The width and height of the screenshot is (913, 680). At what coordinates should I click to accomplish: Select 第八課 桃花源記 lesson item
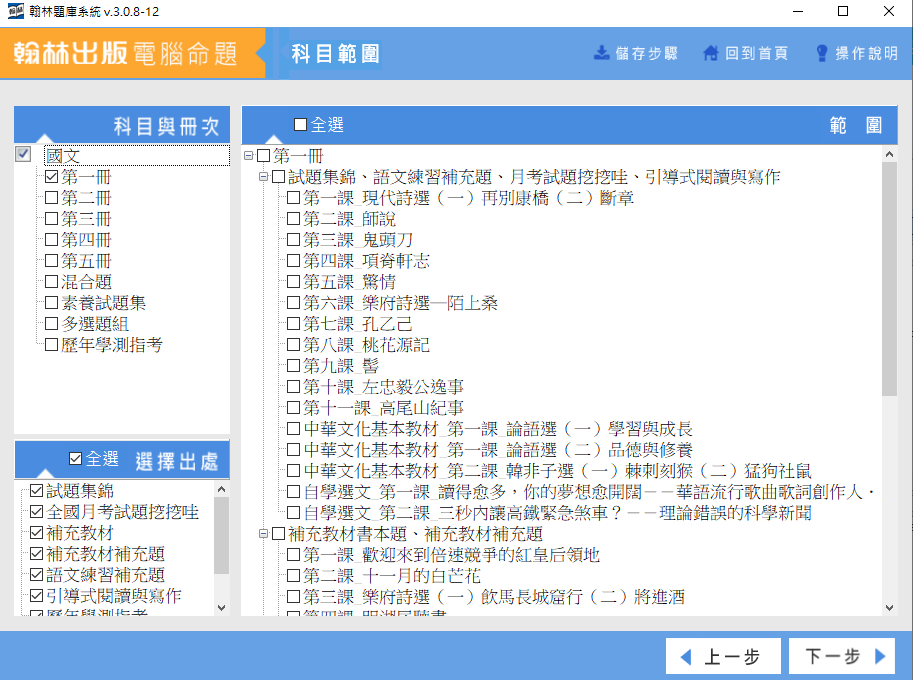[x=366, y=345]
